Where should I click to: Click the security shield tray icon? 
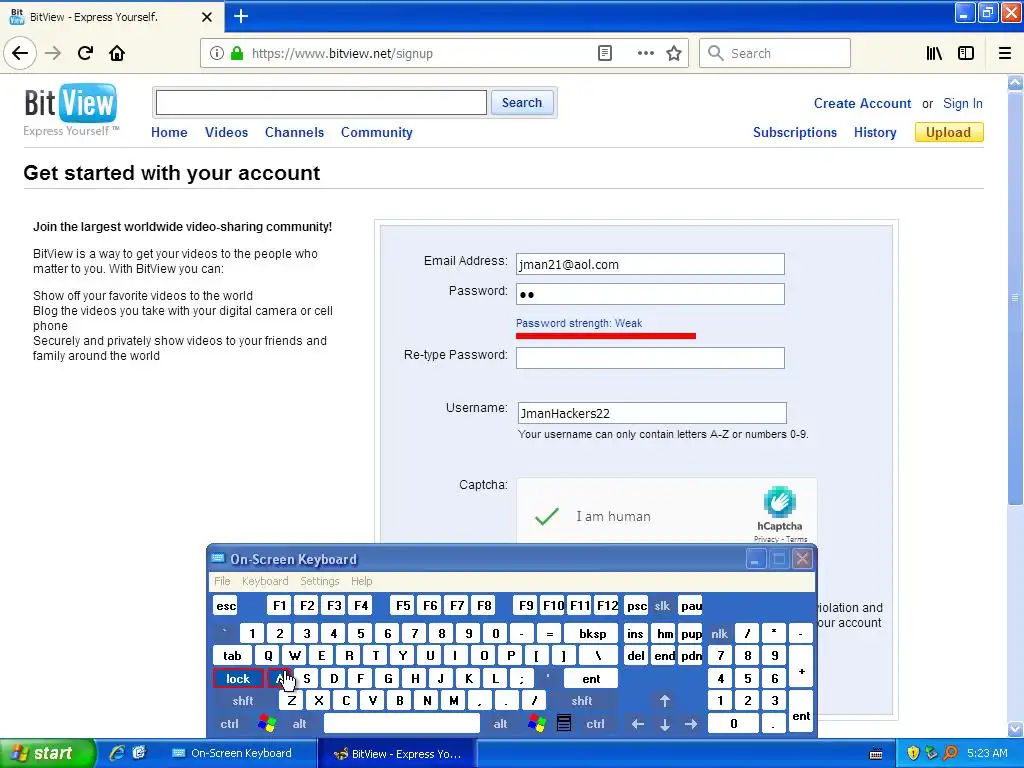pyautogui.click(x=914, y=754)
